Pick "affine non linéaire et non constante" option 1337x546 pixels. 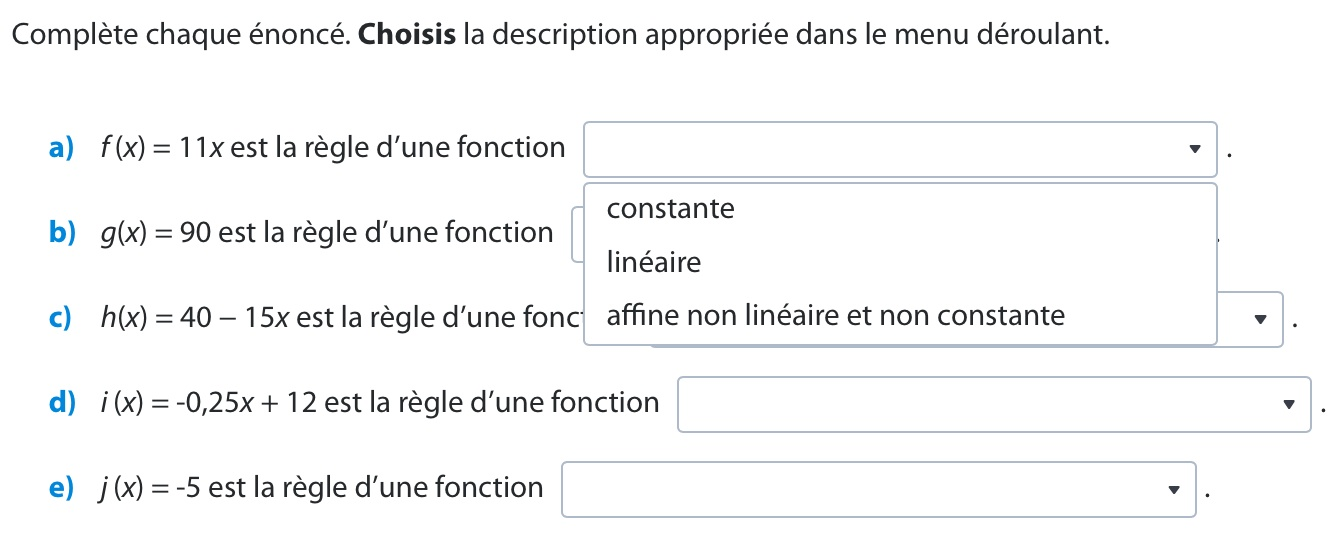click(835, 316)
